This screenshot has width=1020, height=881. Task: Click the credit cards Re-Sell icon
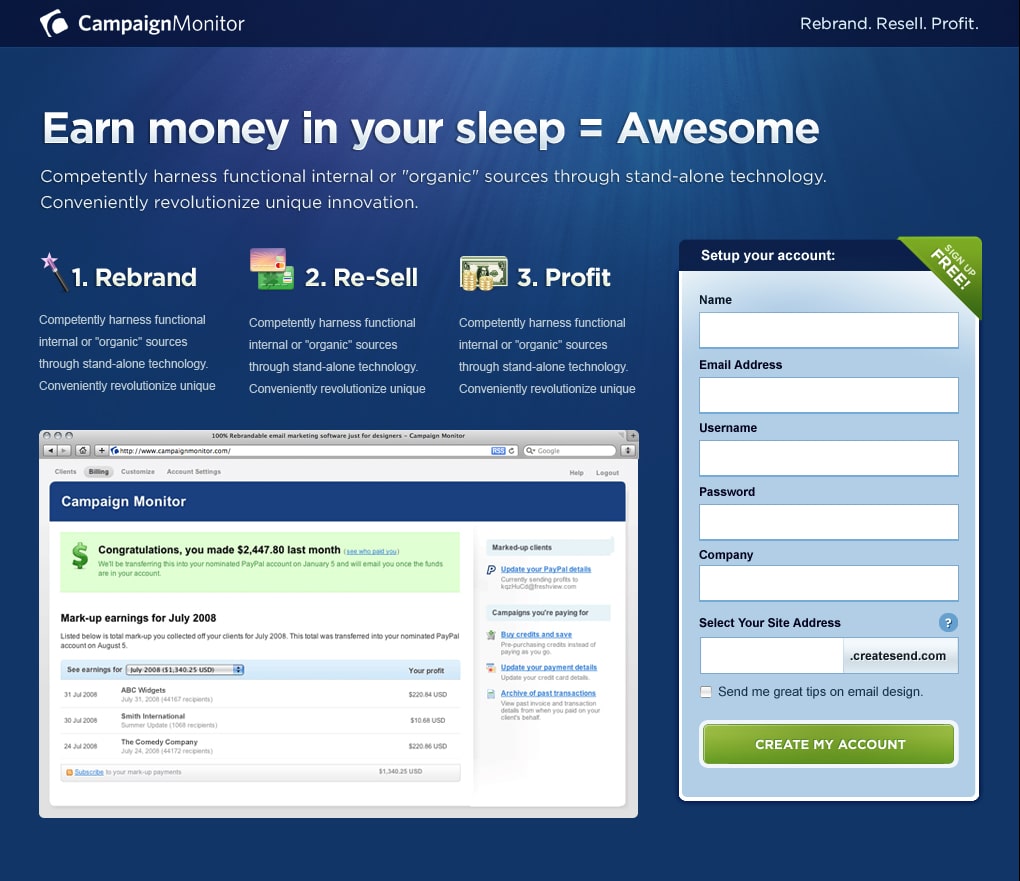(x=269, y=269)
